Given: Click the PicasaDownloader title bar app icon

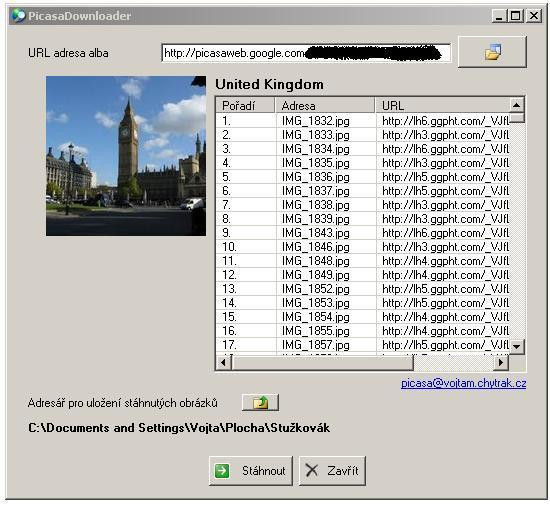Looking at the screenshot, I should coord(18,15).
